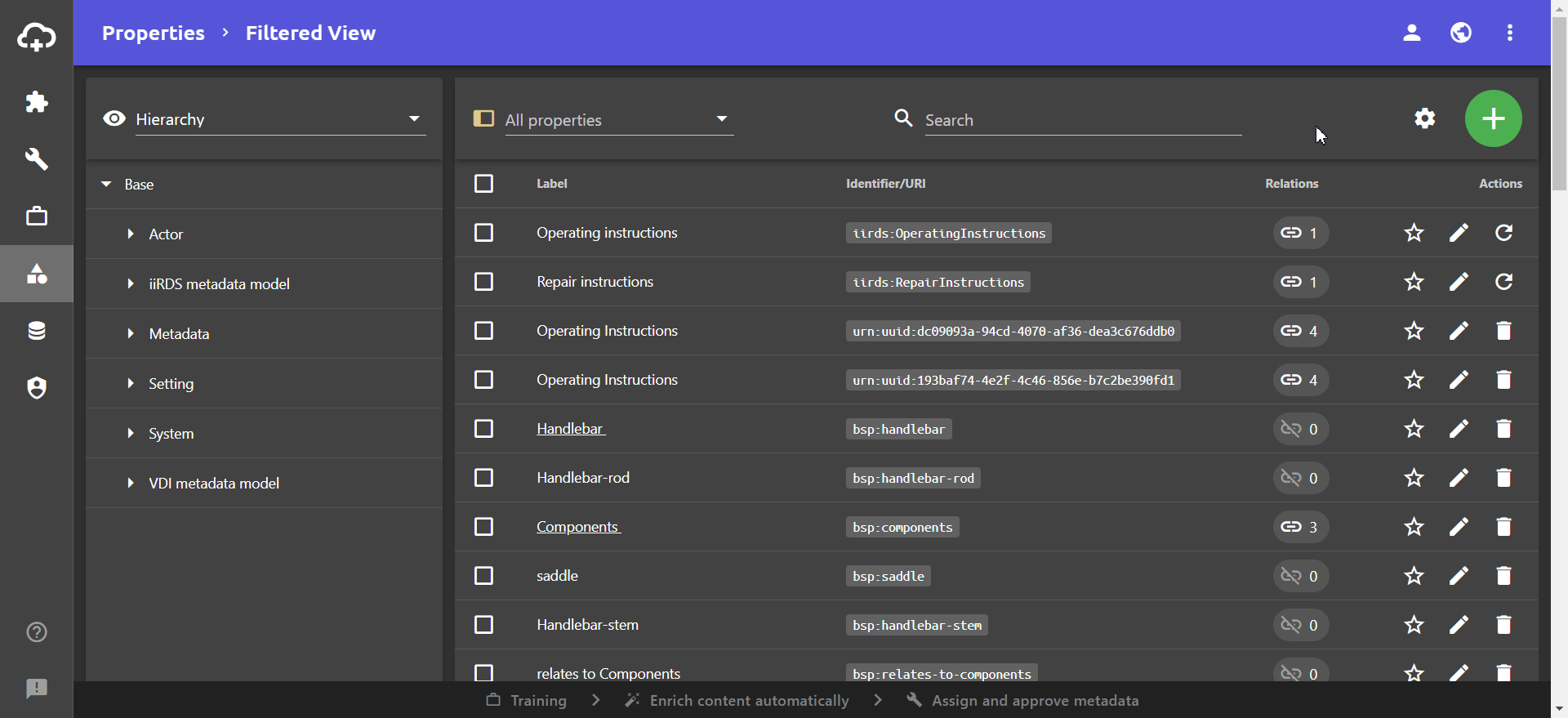Favorite the Handlebar-rod row
1568x718 pixels.
[1414, 478]
